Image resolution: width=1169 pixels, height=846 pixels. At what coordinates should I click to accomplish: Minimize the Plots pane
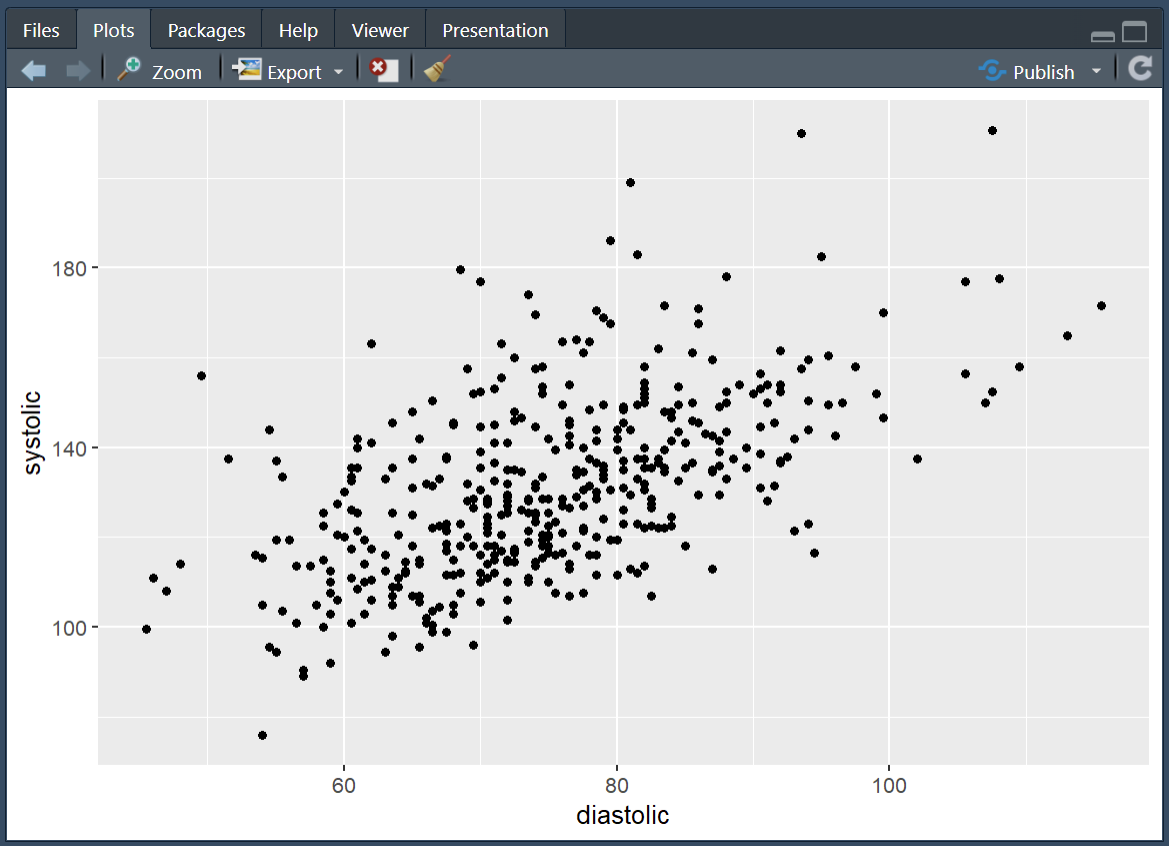[1103, 35]
